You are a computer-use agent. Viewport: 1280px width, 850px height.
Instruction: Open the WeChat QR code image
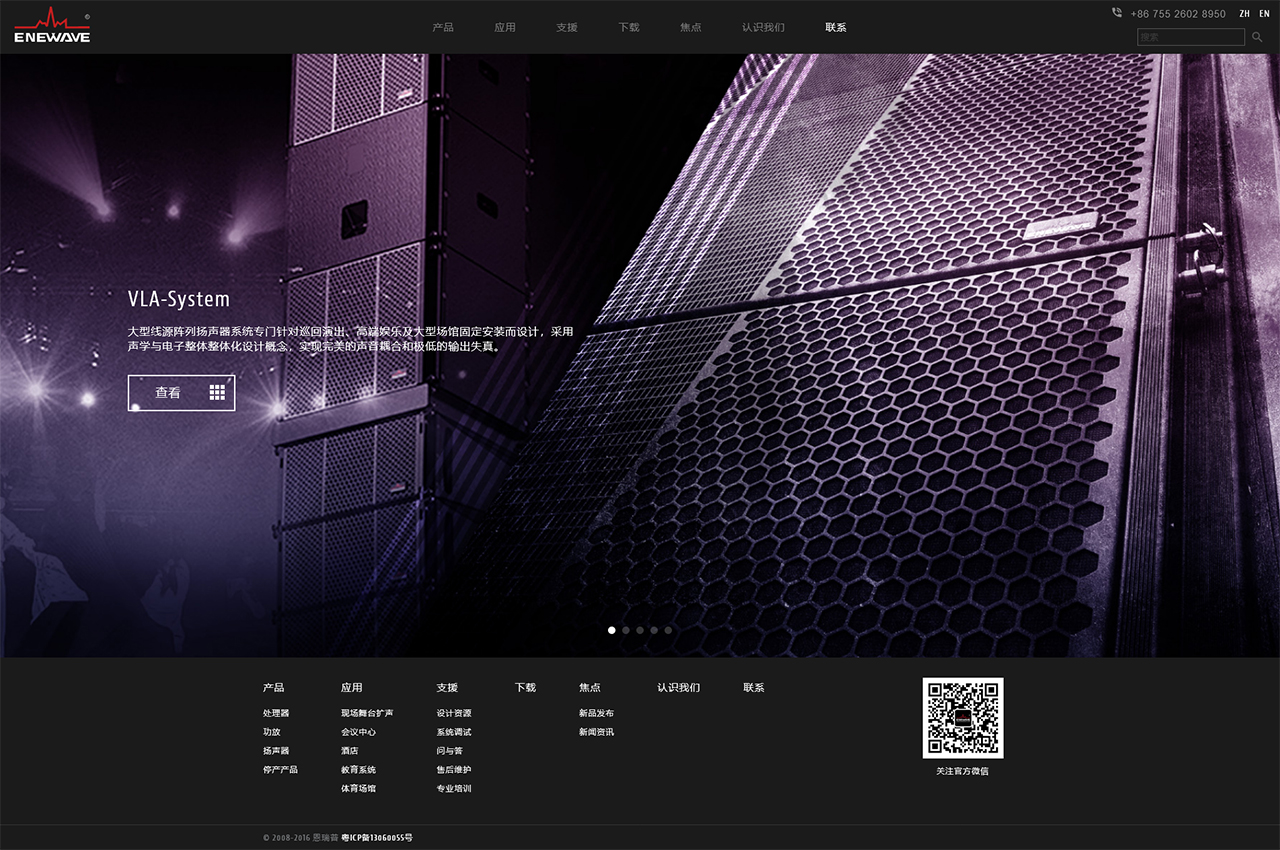click(962, 718)
